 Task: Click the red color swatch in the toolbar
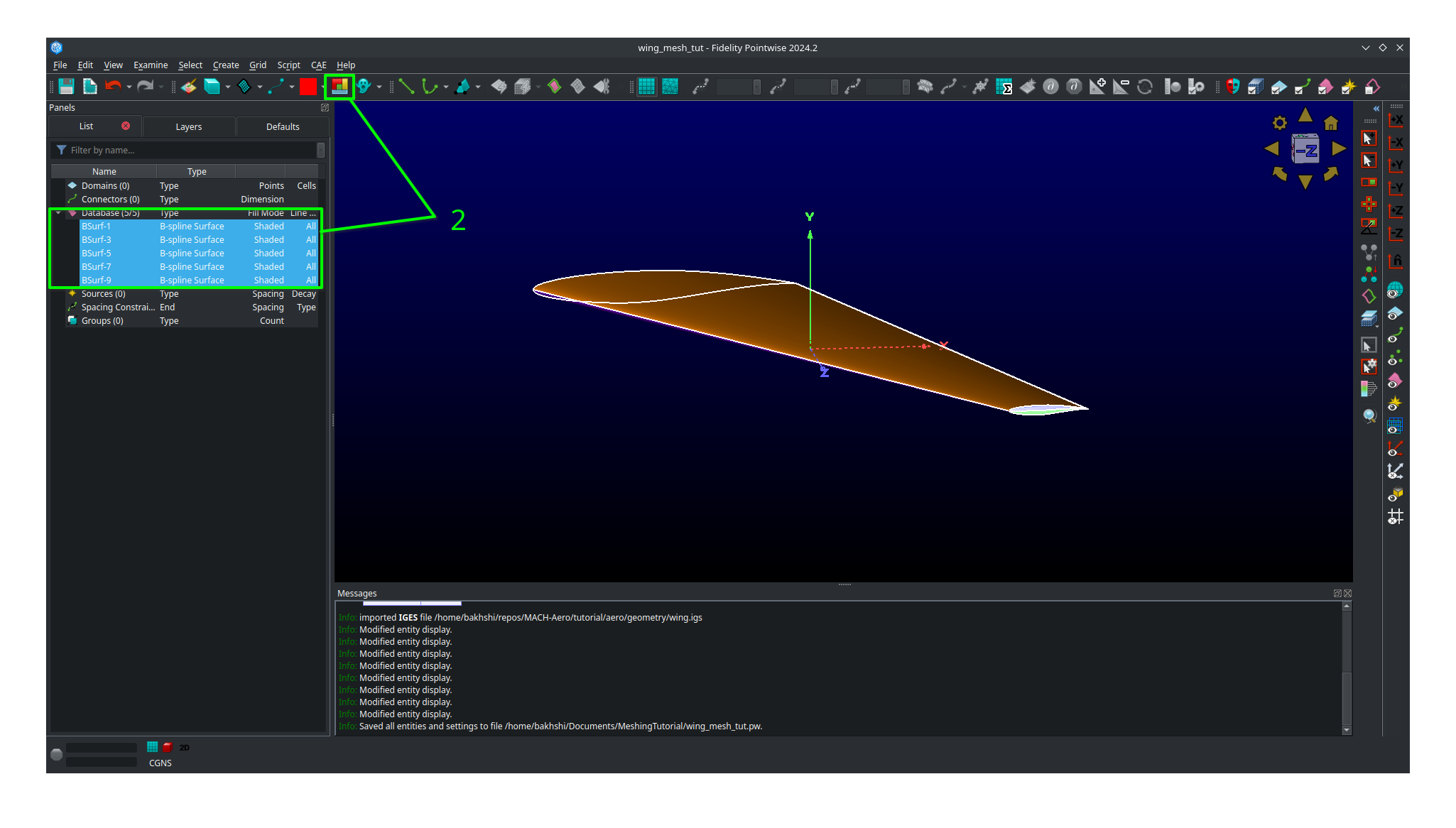pyautogui.click(x=308, y=87)
